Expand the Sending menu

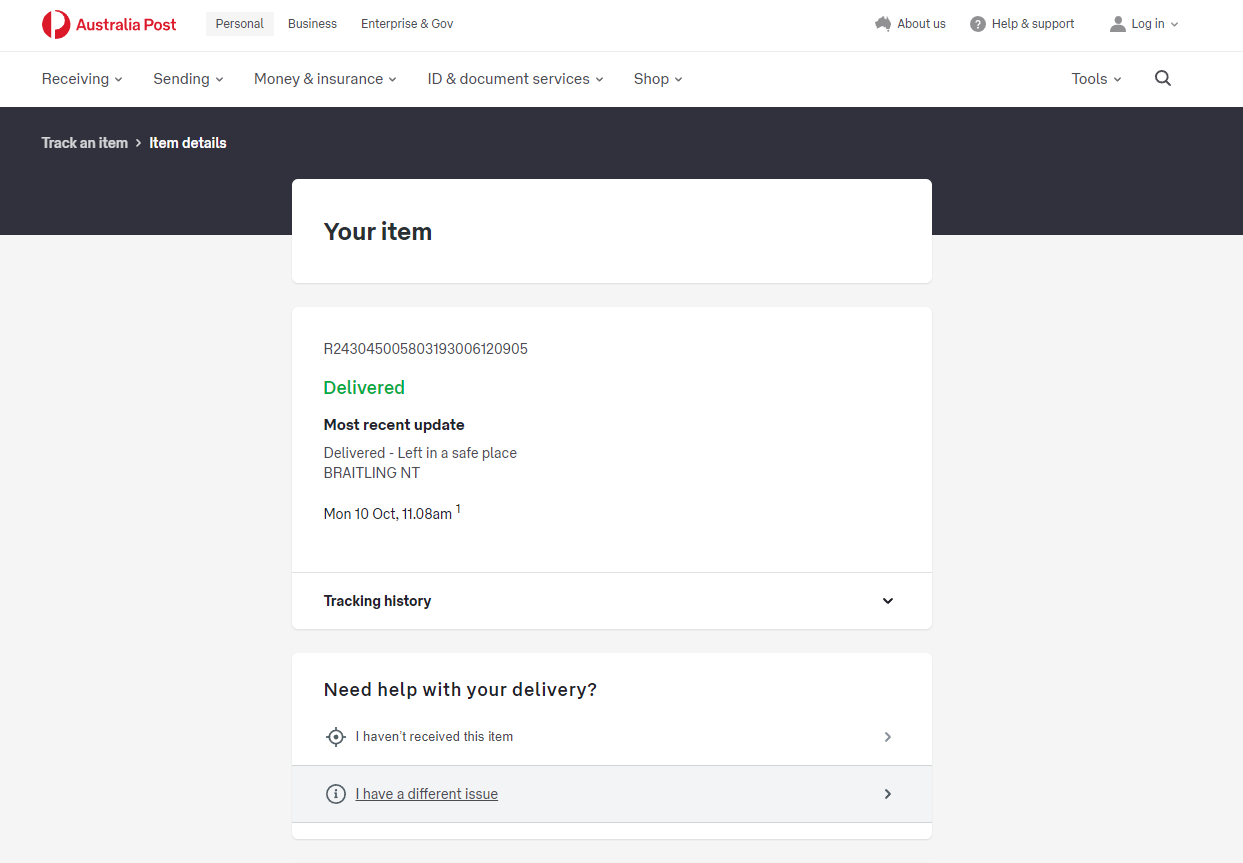[x=188, y=79]
